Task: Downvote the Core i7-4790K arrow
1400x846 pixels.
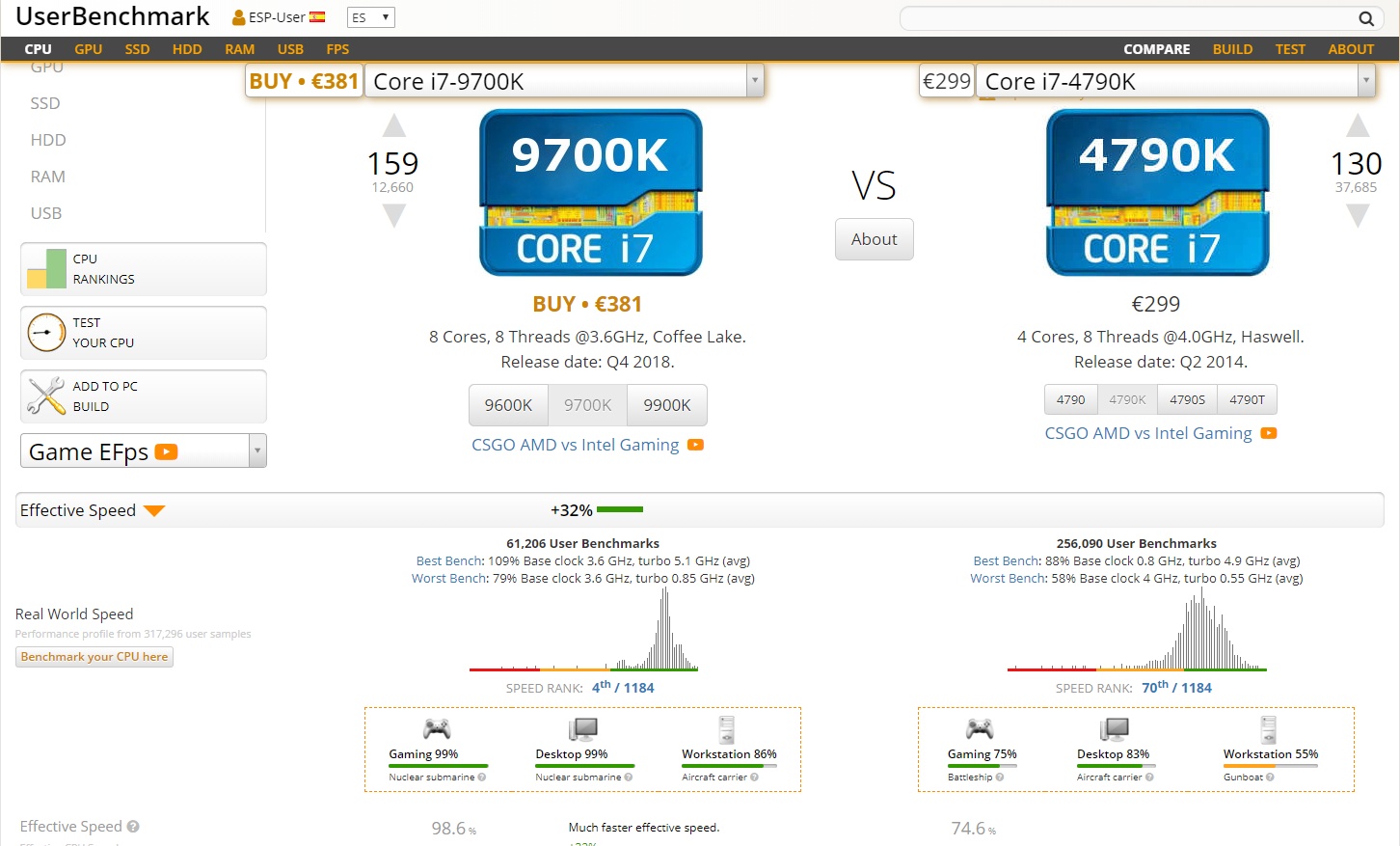Action: [x=1358, y=215]
